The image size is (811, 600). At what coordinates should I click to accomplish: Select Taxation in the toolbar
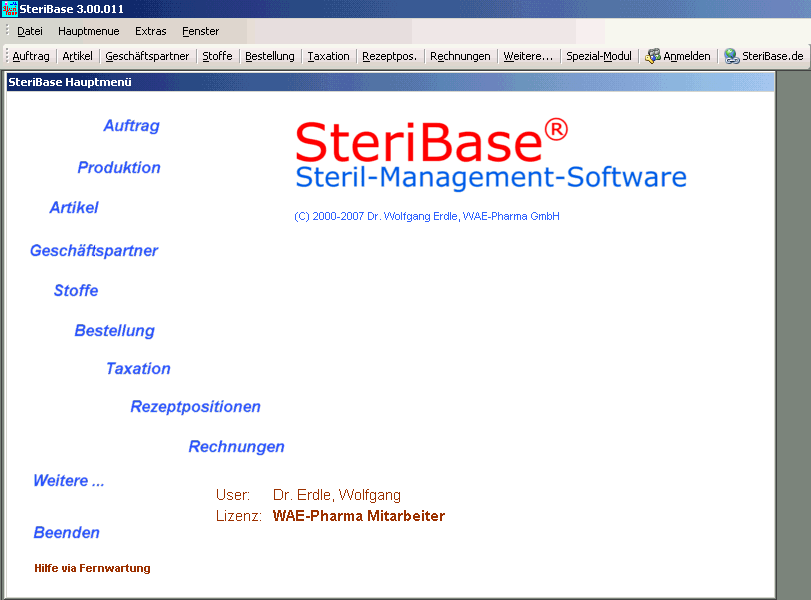(x=328, y=56)
